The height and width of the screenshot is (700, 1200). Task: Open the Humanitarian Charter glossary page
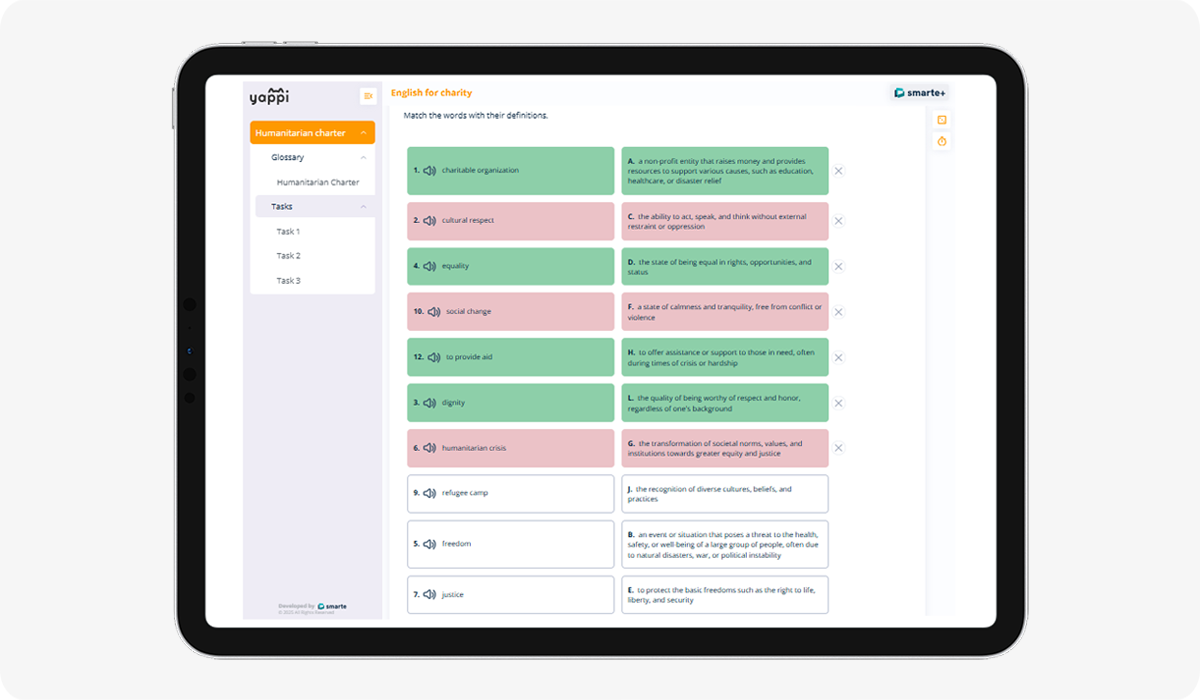coord(317,183)
